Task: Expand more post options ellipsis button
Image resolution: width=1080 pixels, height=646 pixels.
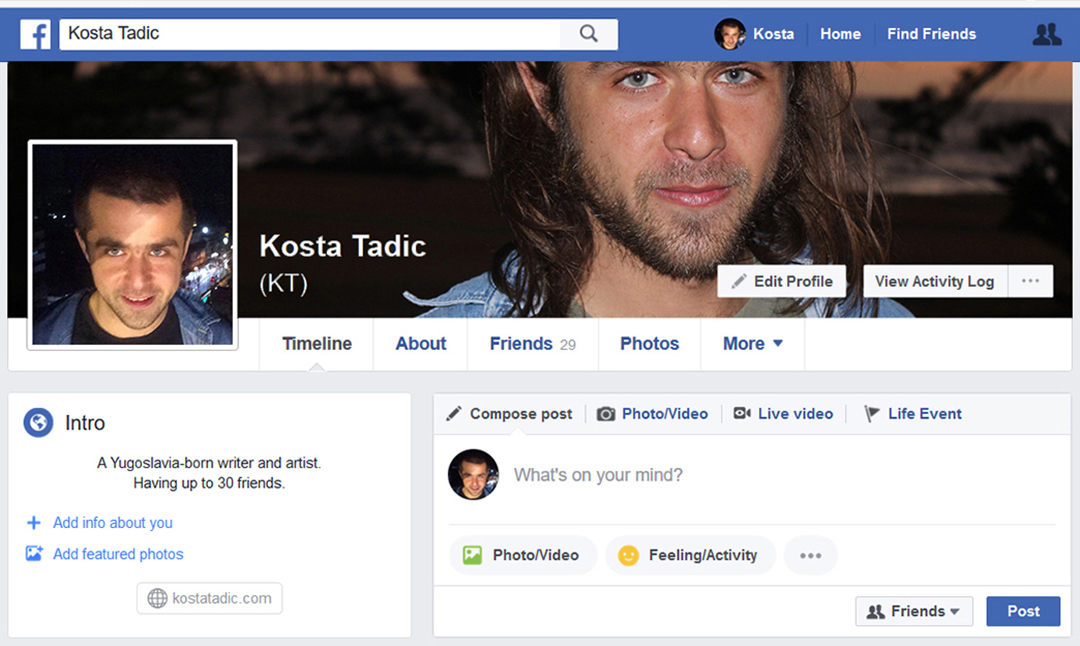Action: [811, 555]
